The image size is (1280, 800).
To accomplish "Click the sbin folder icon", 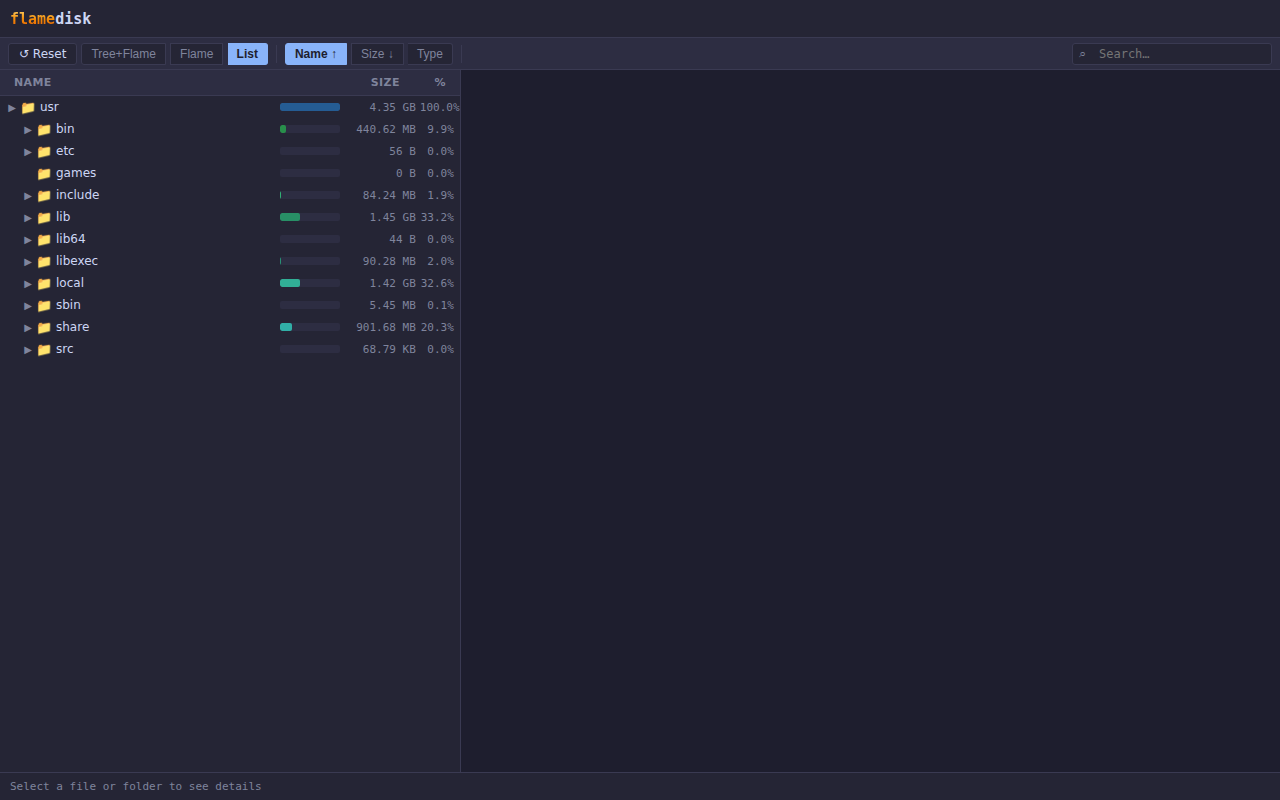I will (x=44, y=306).
